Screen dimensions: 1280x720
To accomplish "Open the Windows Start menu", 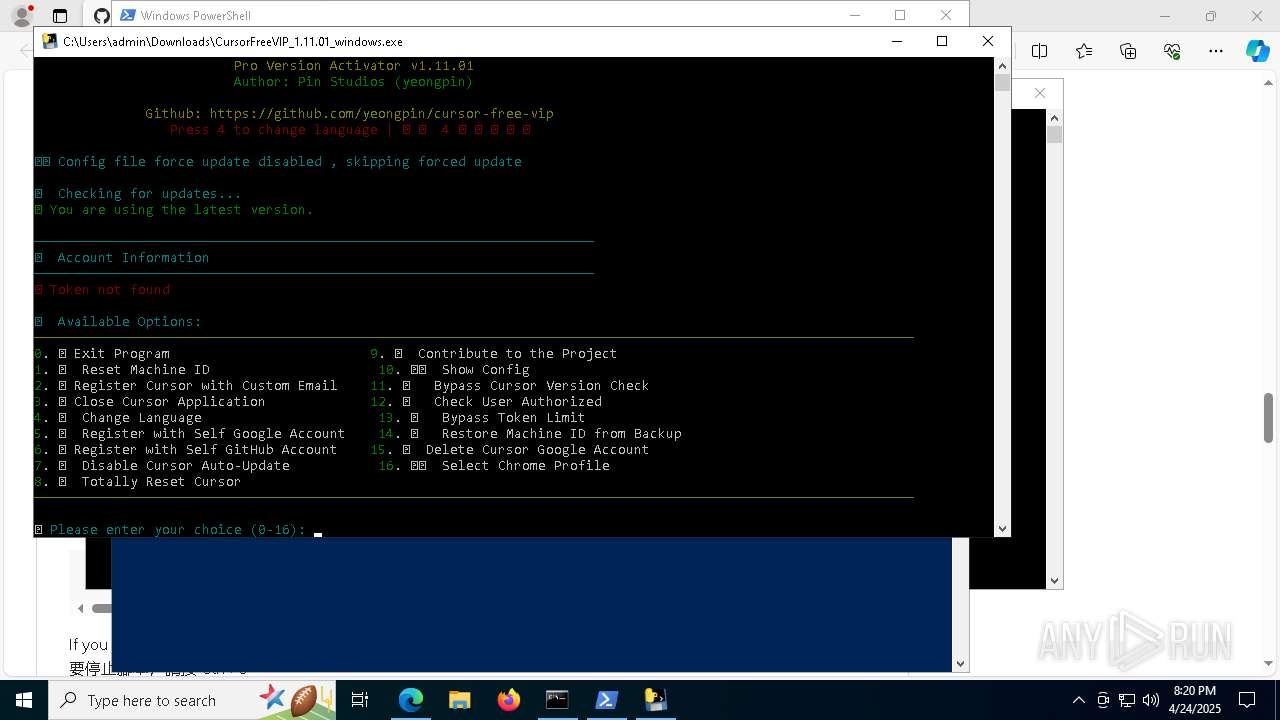I will coord(24,700).
